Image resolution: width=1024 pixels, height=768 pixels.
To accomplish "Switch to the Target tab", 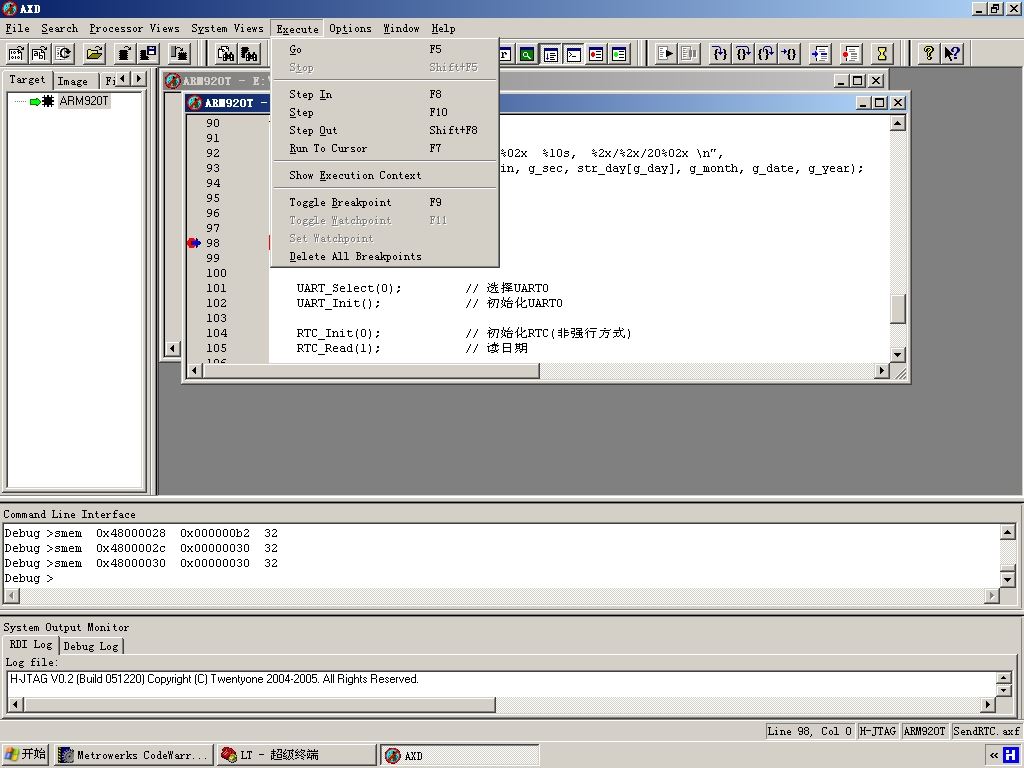I will 27,80.
